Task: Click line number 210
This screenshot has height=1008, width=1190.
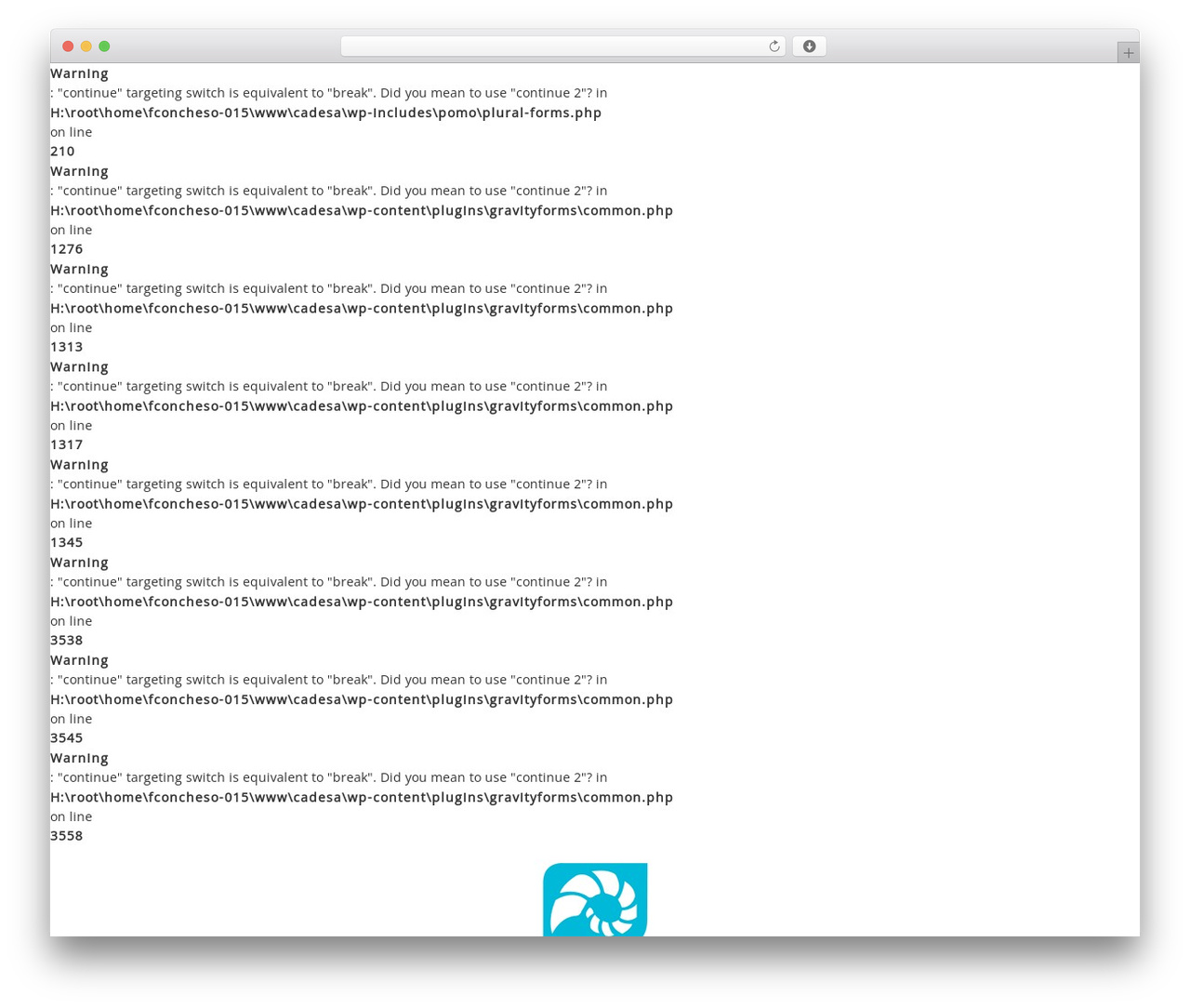Action: tap(62, 152)
